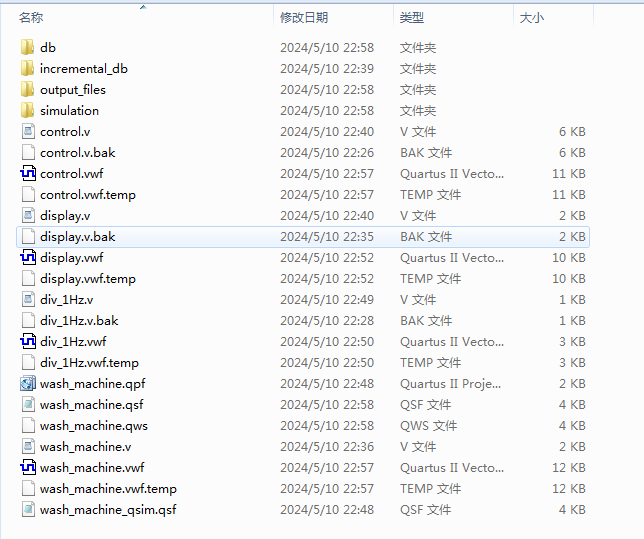Click the display.vwf waveform icon
Viewport: 644px width, 539px height.
point(28,258)
